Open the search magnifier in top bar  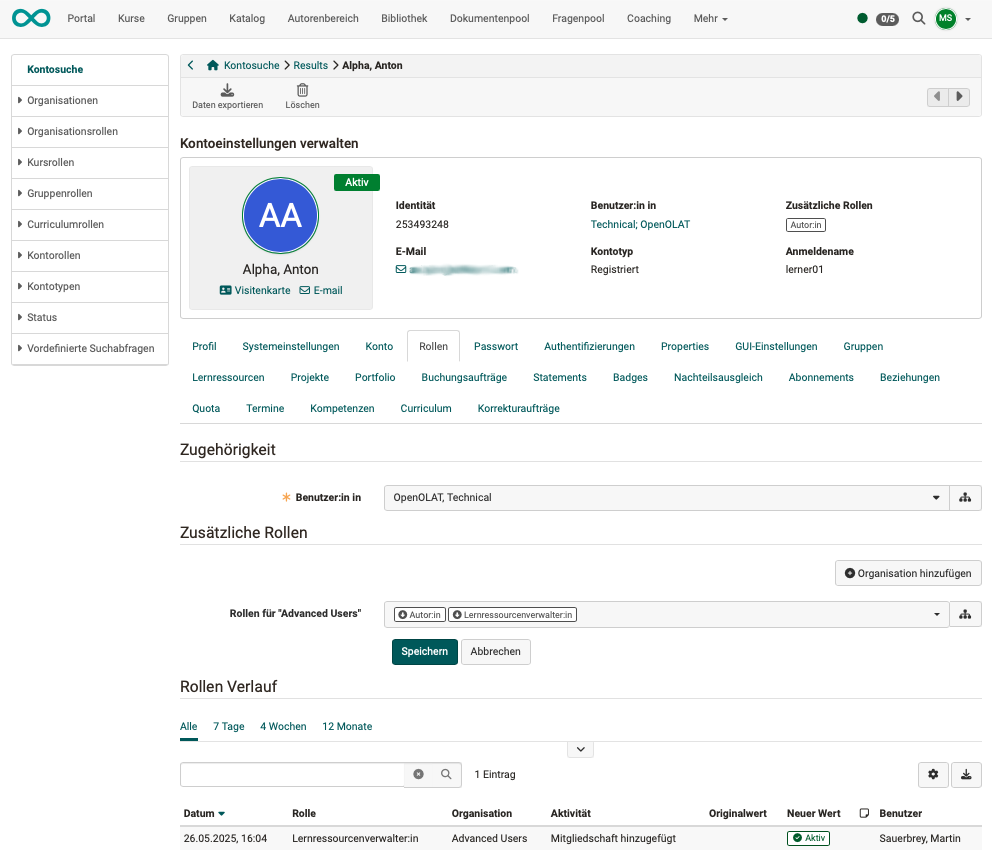pos(918,18)
